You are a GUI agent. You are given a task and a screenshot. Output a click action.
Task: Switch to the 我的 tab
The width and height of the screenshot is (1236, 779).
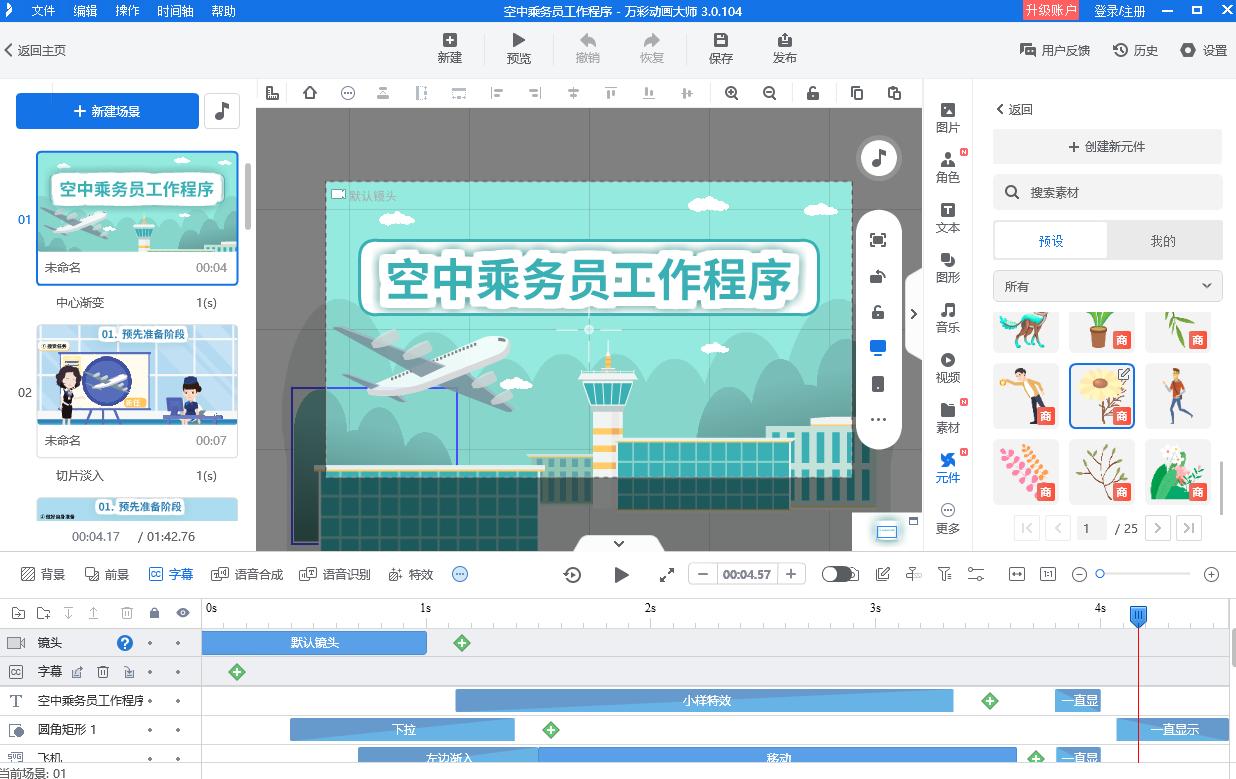[1164, 240]
